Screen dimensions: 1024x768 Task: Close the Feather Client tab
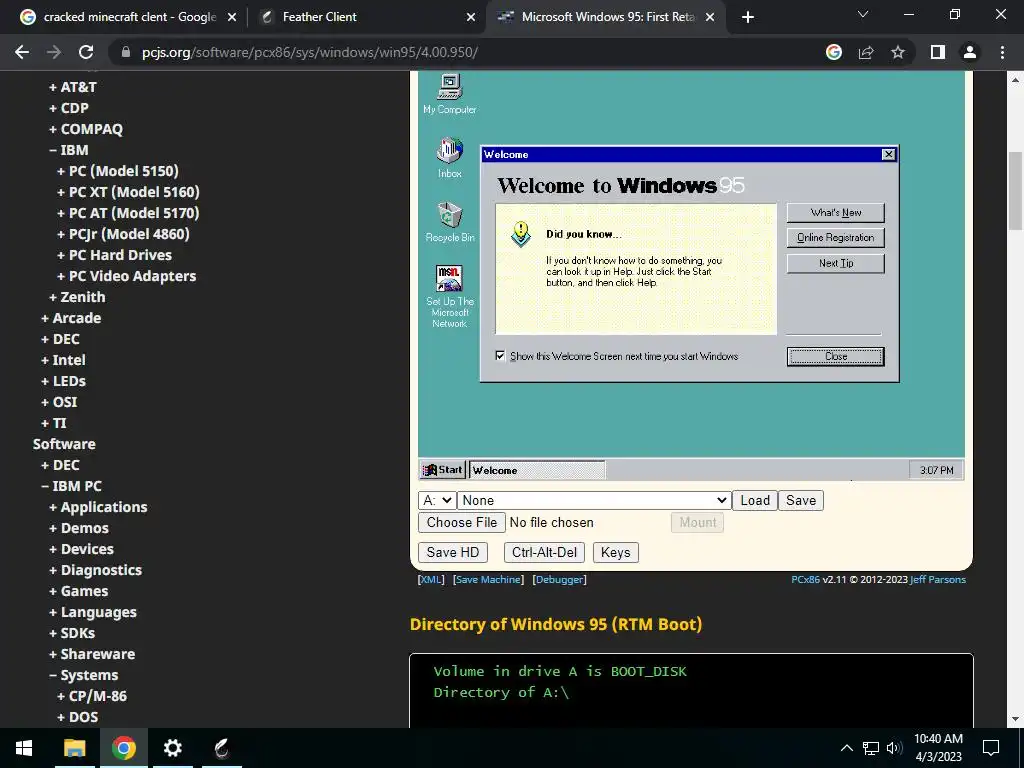click(471, 17)
